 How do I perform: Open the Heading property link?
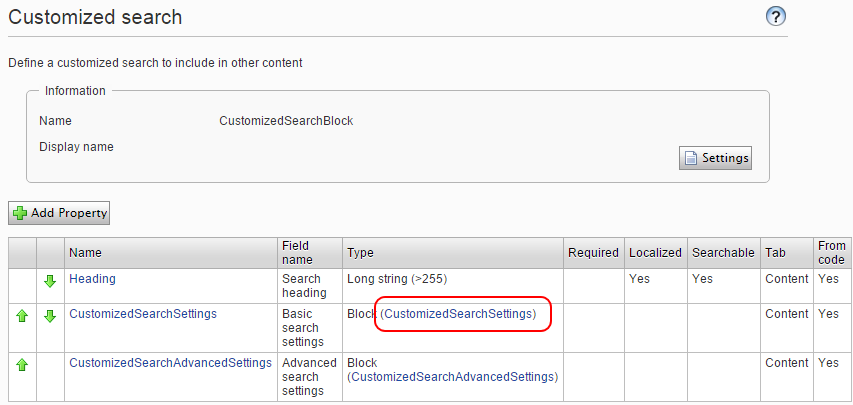pos(92,280)
